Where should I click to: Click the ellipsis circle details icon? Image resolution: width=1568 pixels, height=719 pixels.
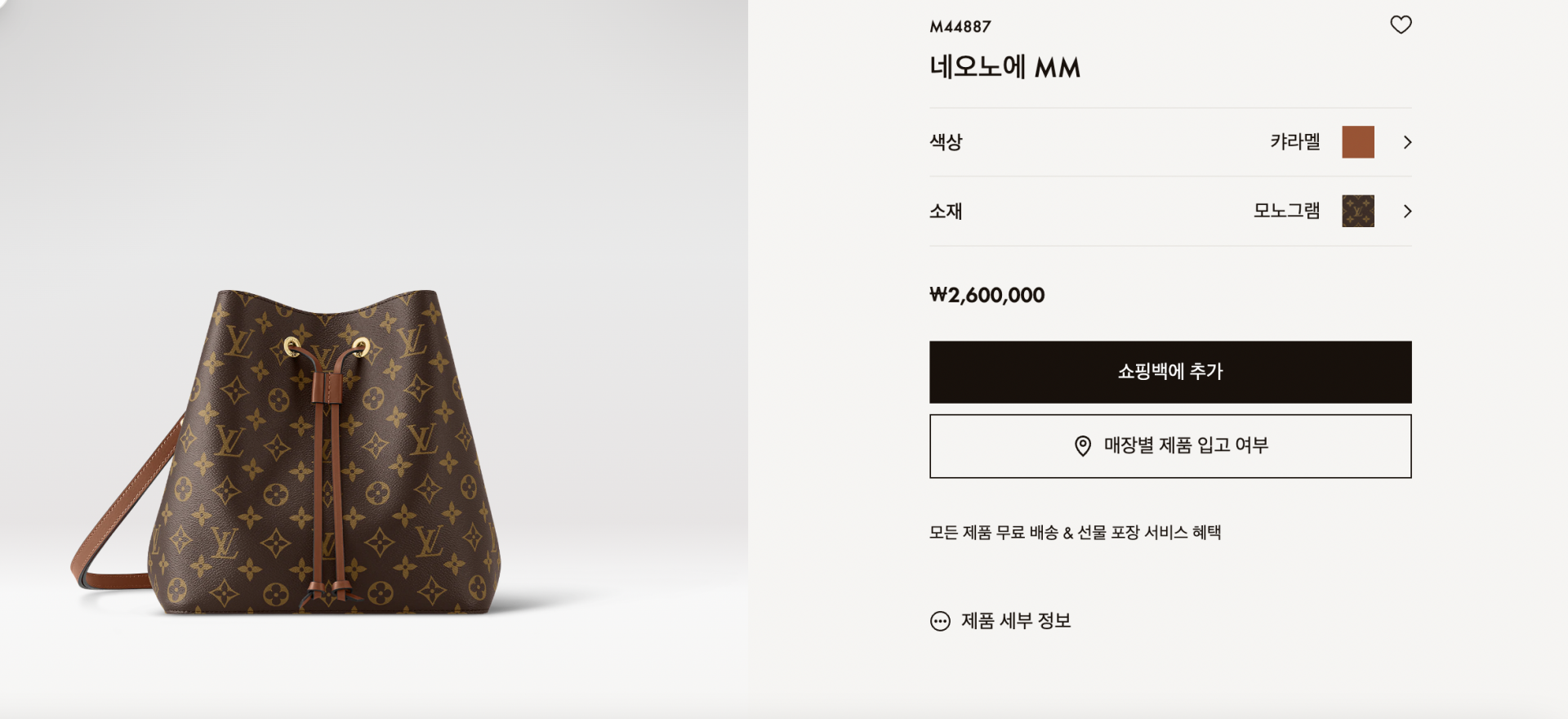pos(940,621)
